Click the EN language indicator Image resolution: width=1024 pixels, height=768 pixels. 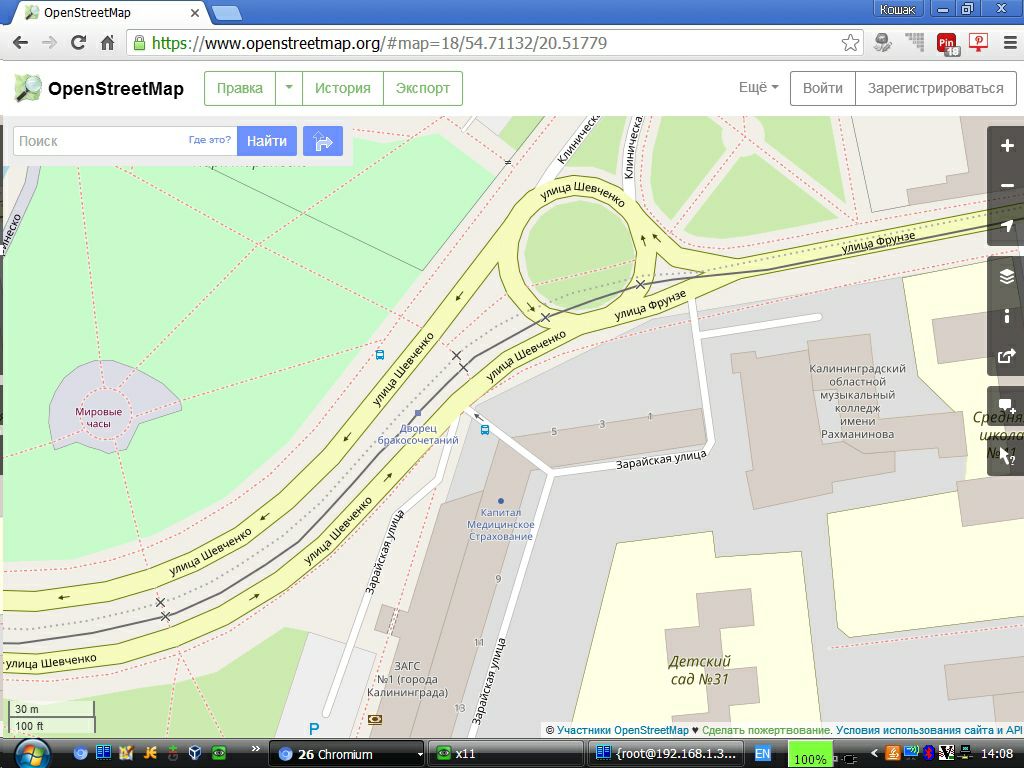762,754
